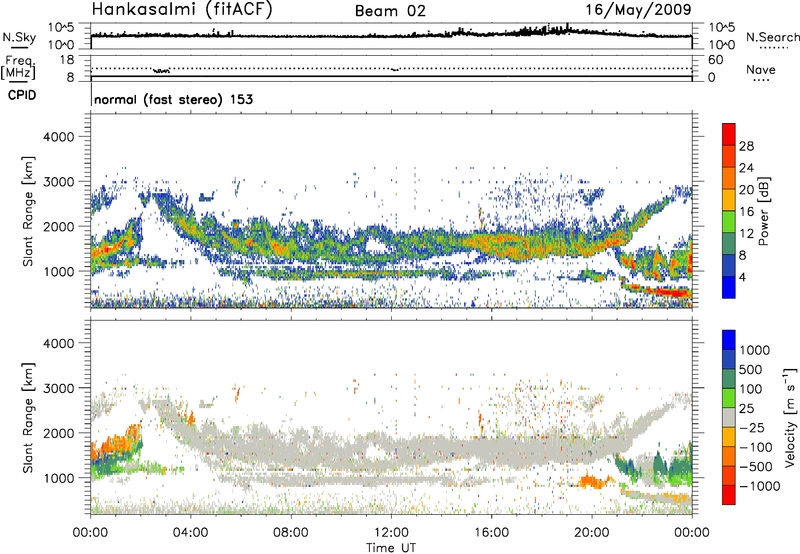Click the text normal (fast stereo) 153
The width and height of the screenshot is (800, 554).
click(173, 99)
